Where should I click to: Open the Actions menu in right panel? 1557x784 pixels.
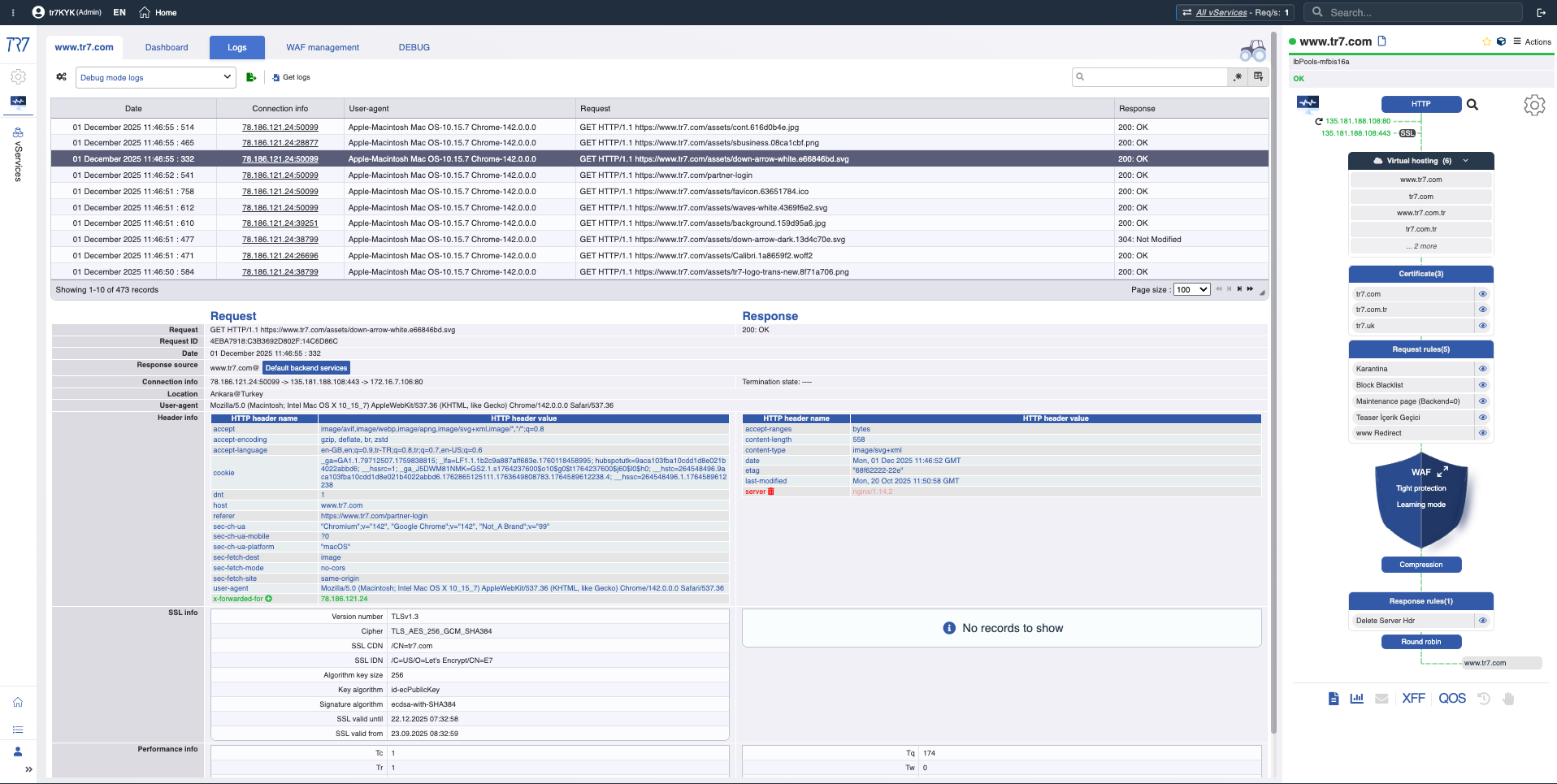click(1532, 41)
